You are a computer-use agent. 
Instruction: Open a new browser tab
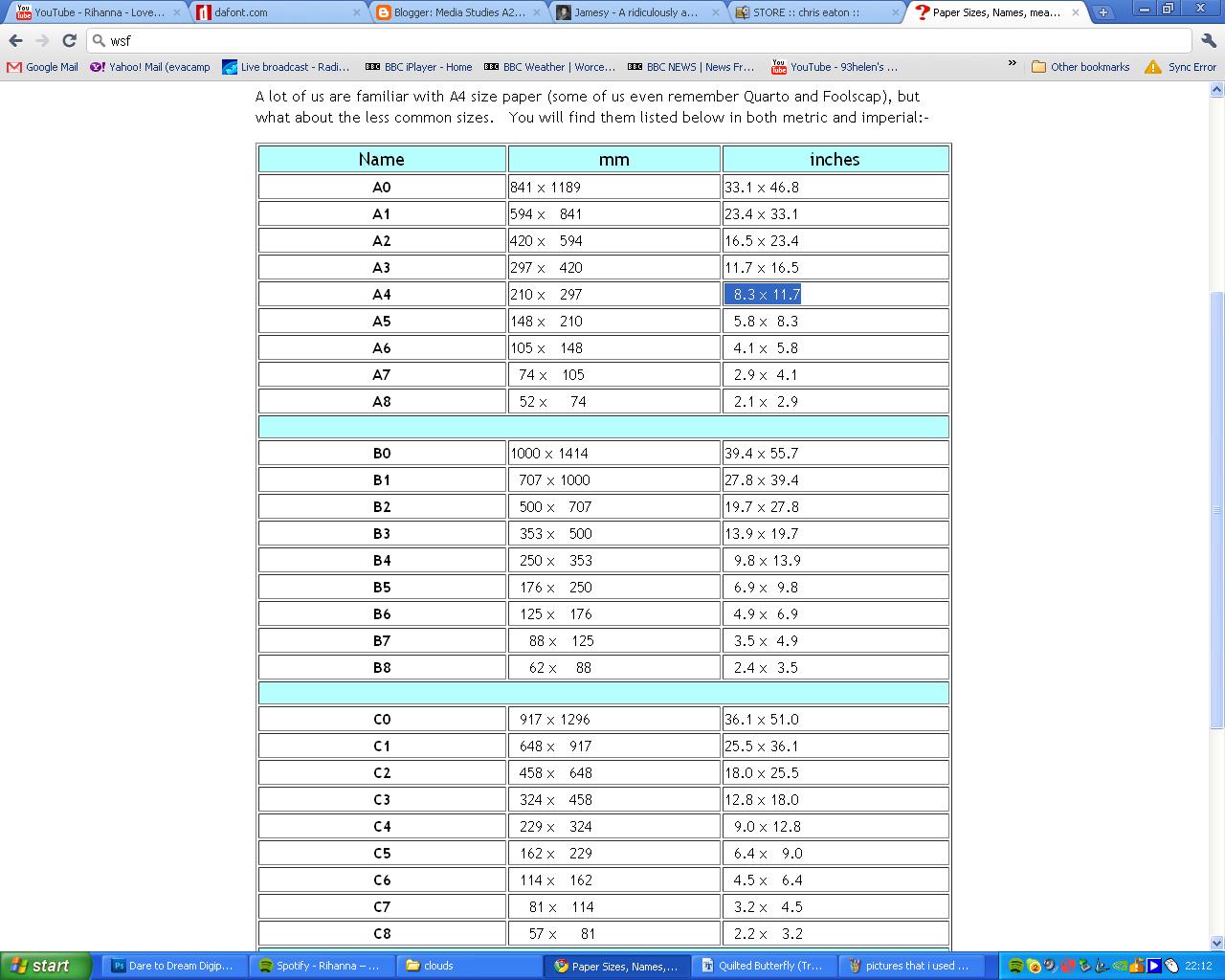tap(1103, 12)
